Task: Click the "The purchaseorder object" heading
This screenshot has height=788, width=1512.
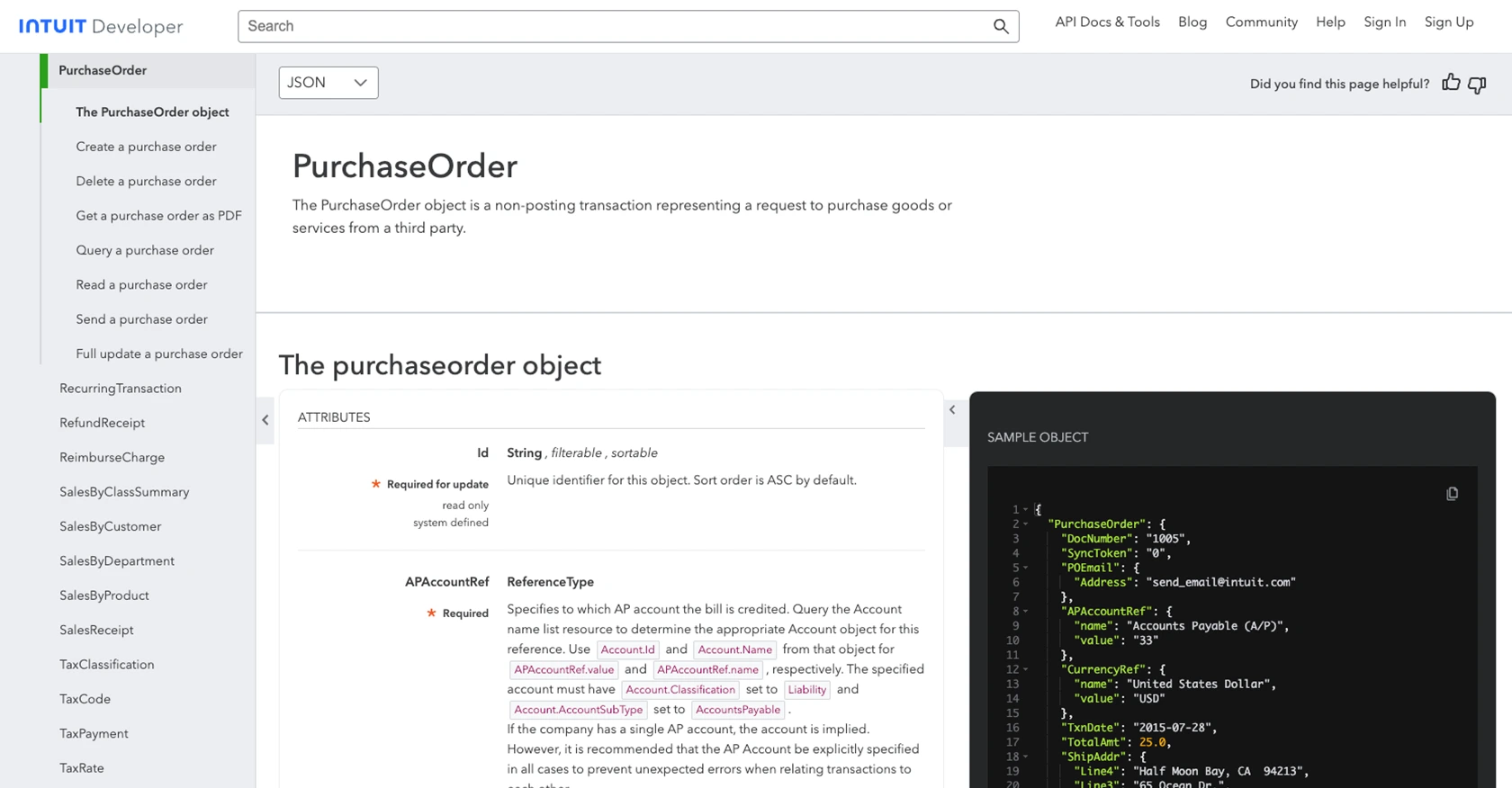Action: pyautogui.click(x=439, y=365)
